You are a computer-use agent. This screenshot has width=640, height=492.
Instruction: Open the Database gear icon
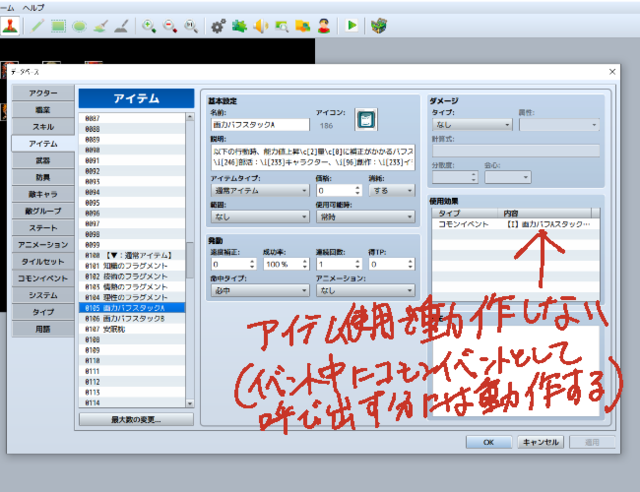[x=218, y=26]
